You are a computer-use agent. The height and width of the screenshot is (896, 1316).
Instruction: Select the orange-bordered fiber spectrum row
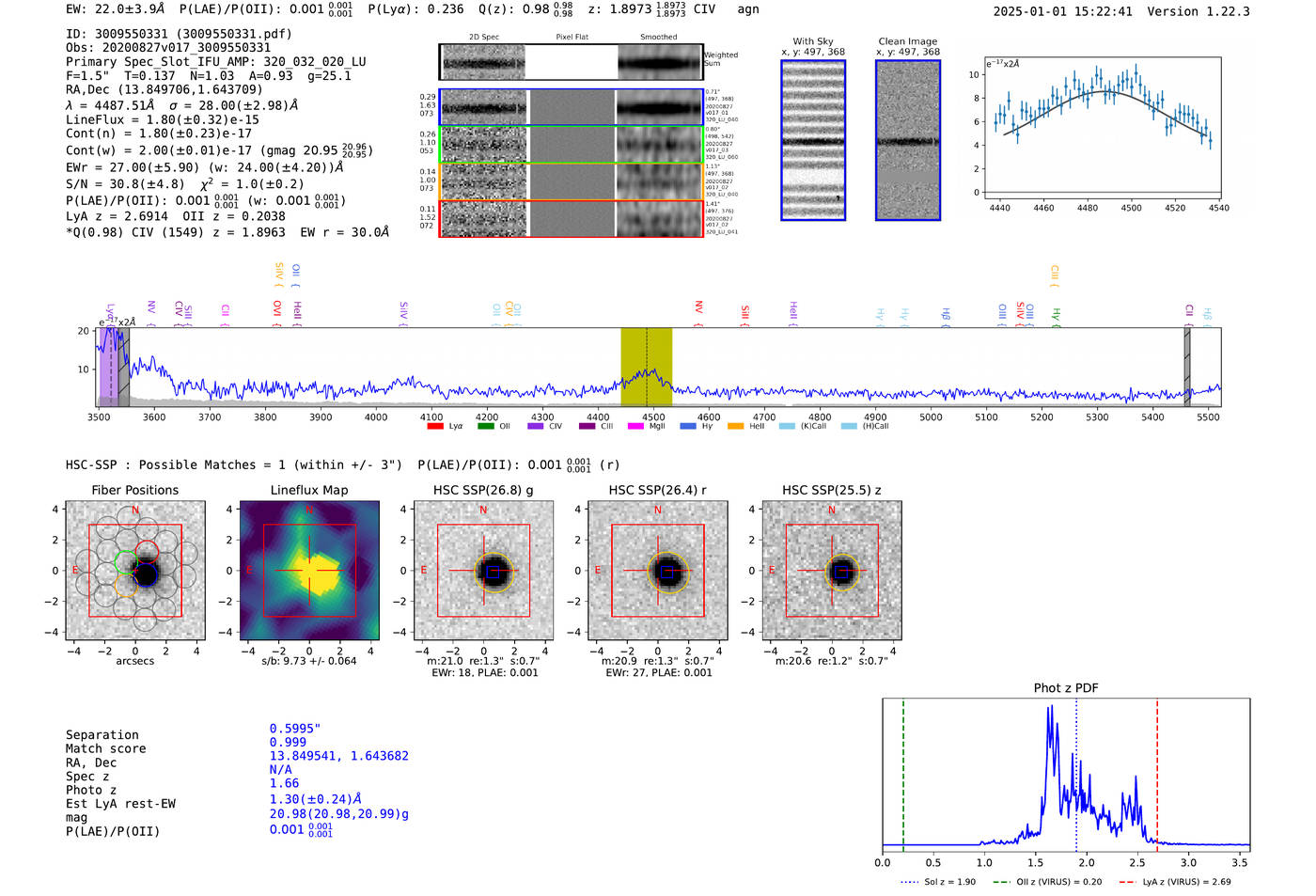[571, 181]
